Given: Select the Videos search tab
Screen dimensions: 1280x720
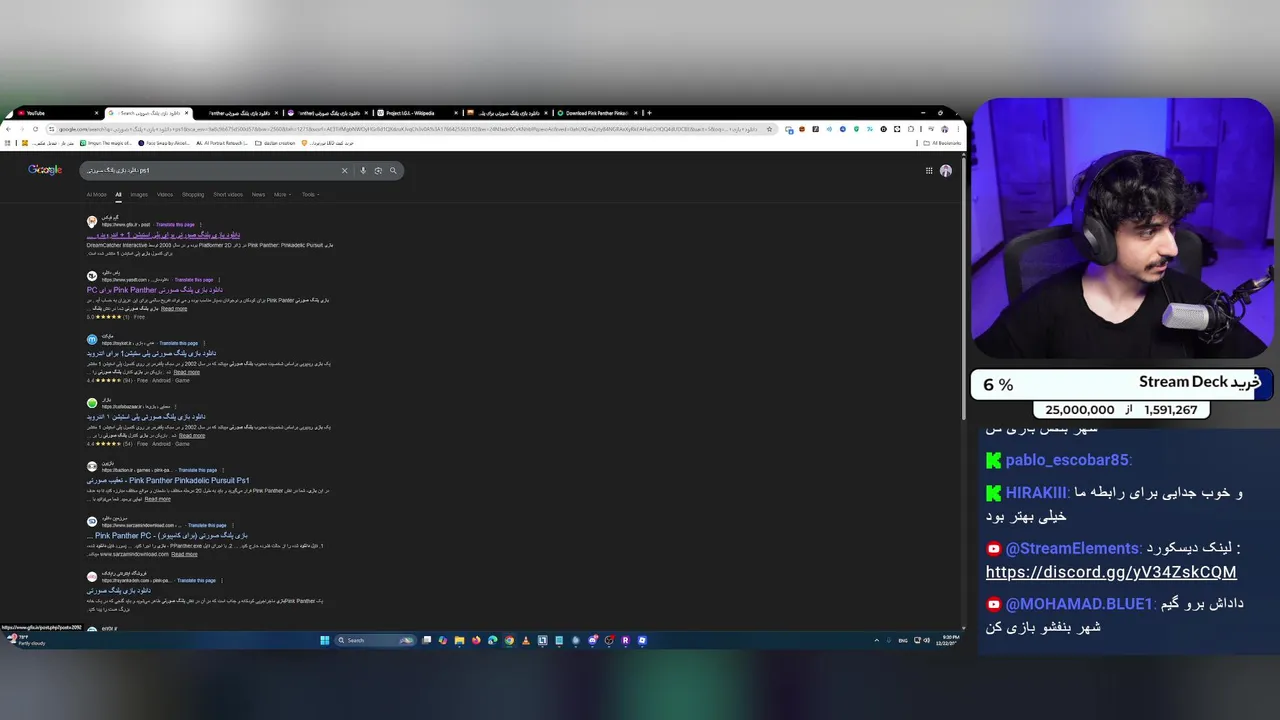Looking at the screenshot, I should click(165, 195).
